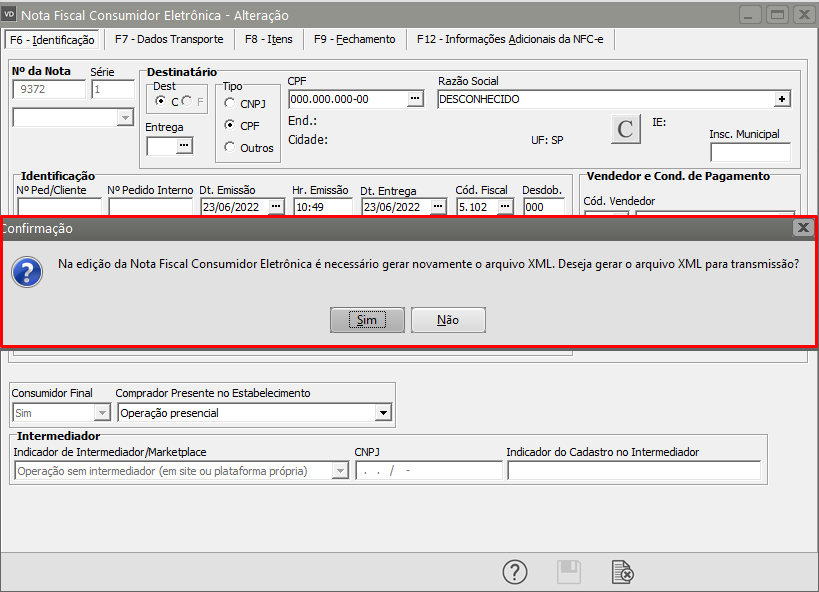
Task: Open the Entrega lookup ellipsis button
Action: point(183,146)
